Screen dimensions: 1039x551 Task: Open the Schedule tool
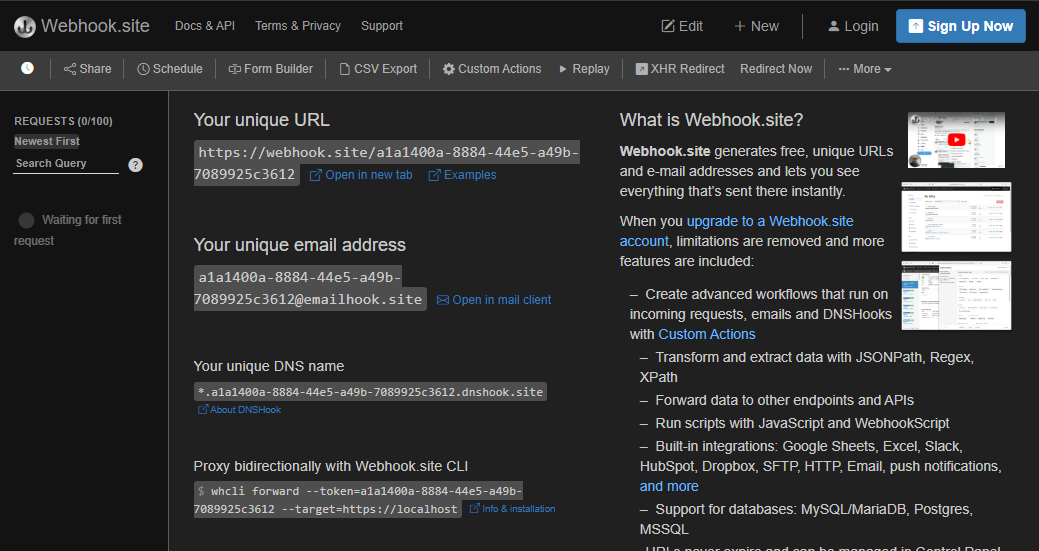point(170,69)
